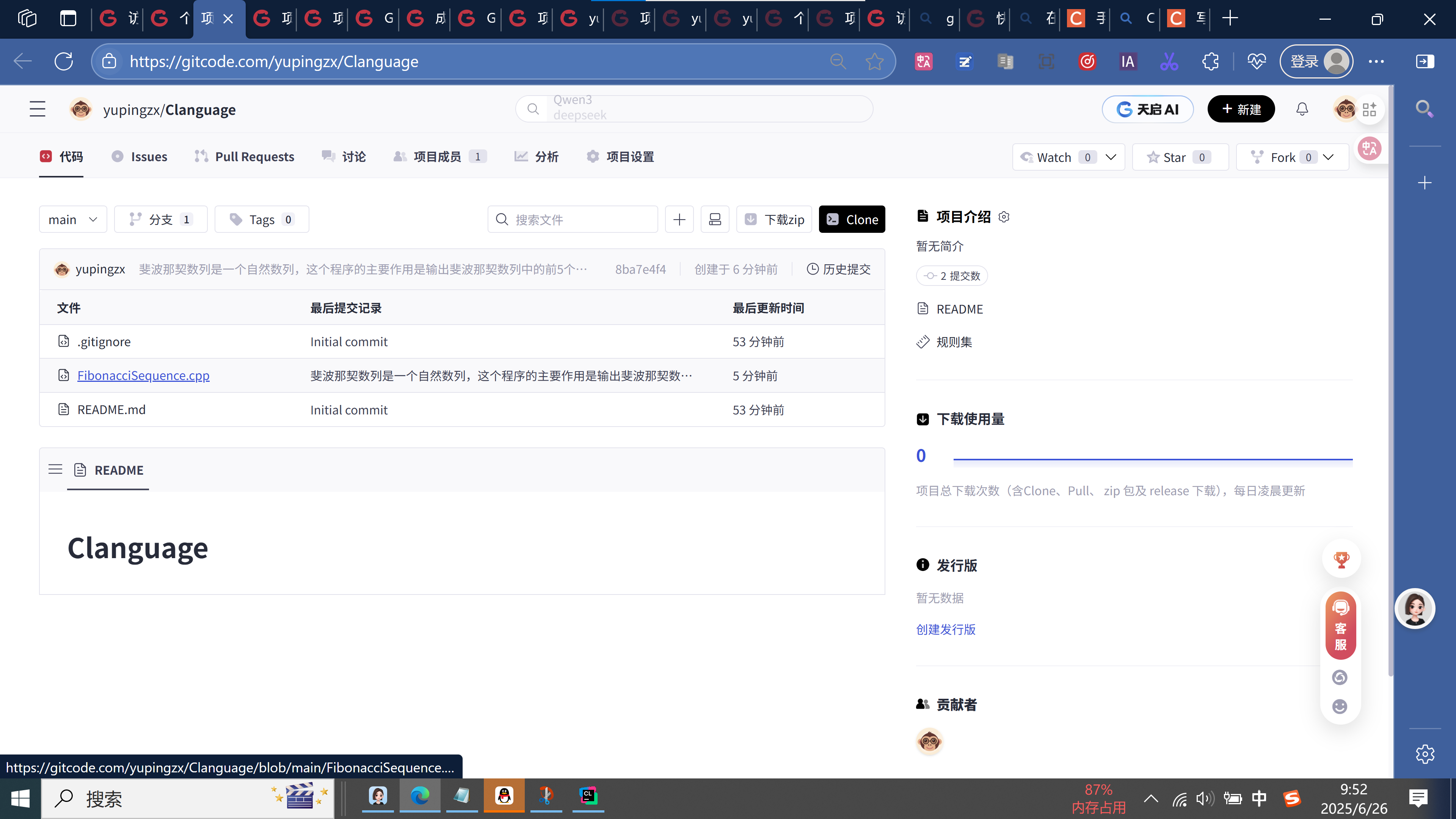Image resolution: width=1456 pixels, height=819 pixels.
Task: View 历史提交 with the clock icon
Action: pos(838,269)
